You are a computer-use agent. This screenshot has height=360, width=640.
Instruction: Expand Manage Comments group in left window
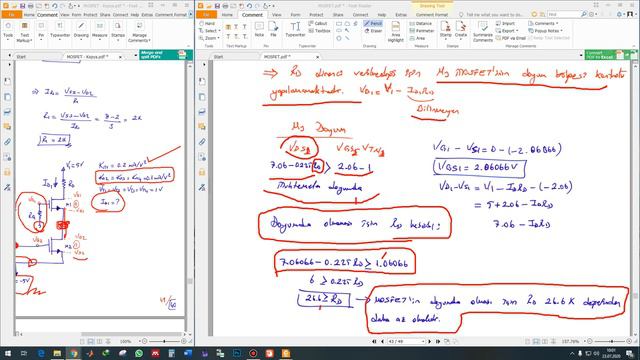[139, 31]
